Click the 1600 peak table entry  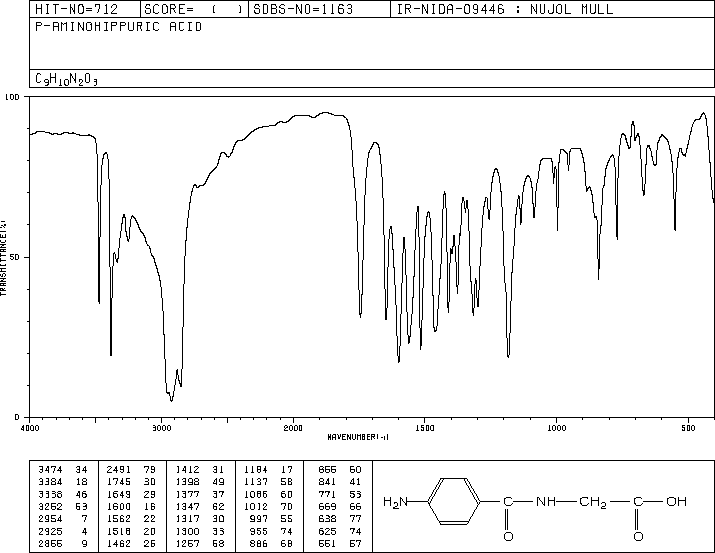click(131, 506)
